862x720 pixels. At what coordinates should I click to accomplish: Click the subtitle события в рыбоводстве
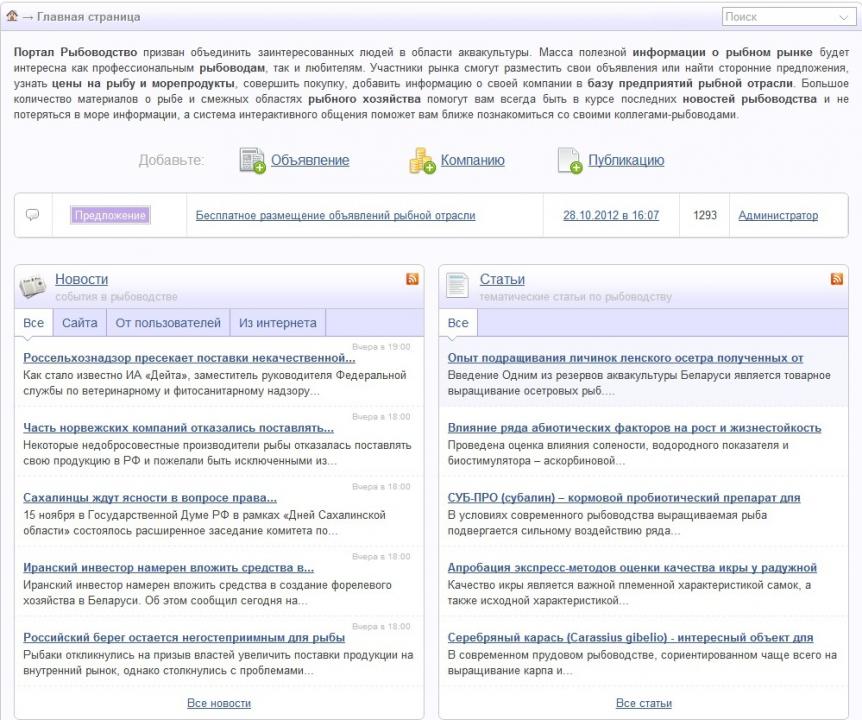(116, 296)
